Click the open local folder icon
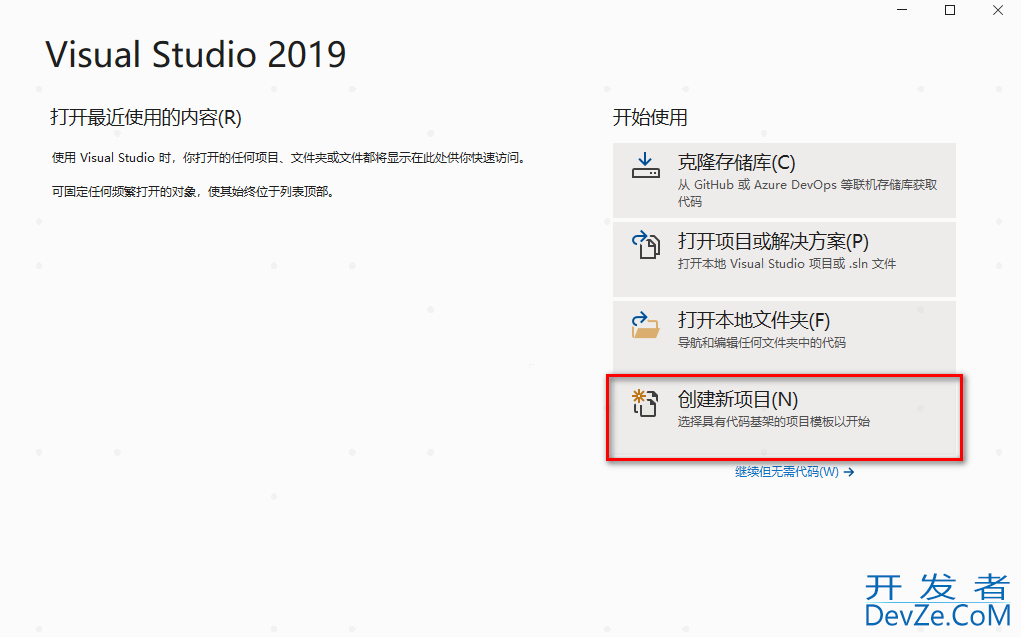This screenshot has height=637, width=1021. click(646, 324)
